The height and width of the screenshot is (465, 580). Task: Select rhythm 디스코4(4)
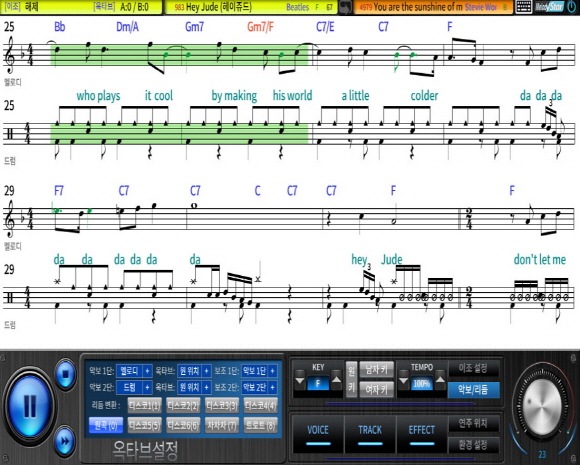pos(260,406)
